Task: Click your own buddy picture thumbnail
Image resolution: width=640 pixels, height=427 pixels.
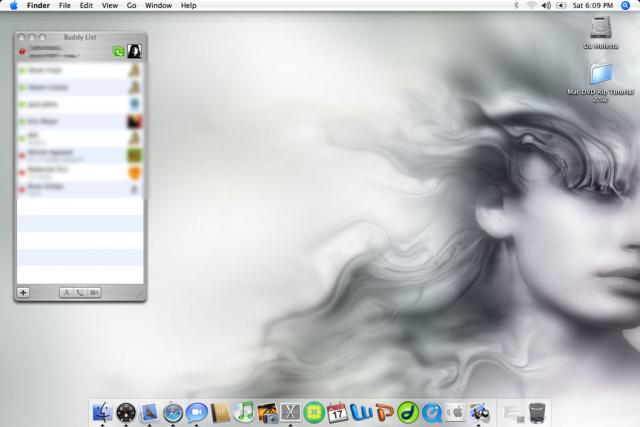Action: pyautogui.click(x=134, y=51)
